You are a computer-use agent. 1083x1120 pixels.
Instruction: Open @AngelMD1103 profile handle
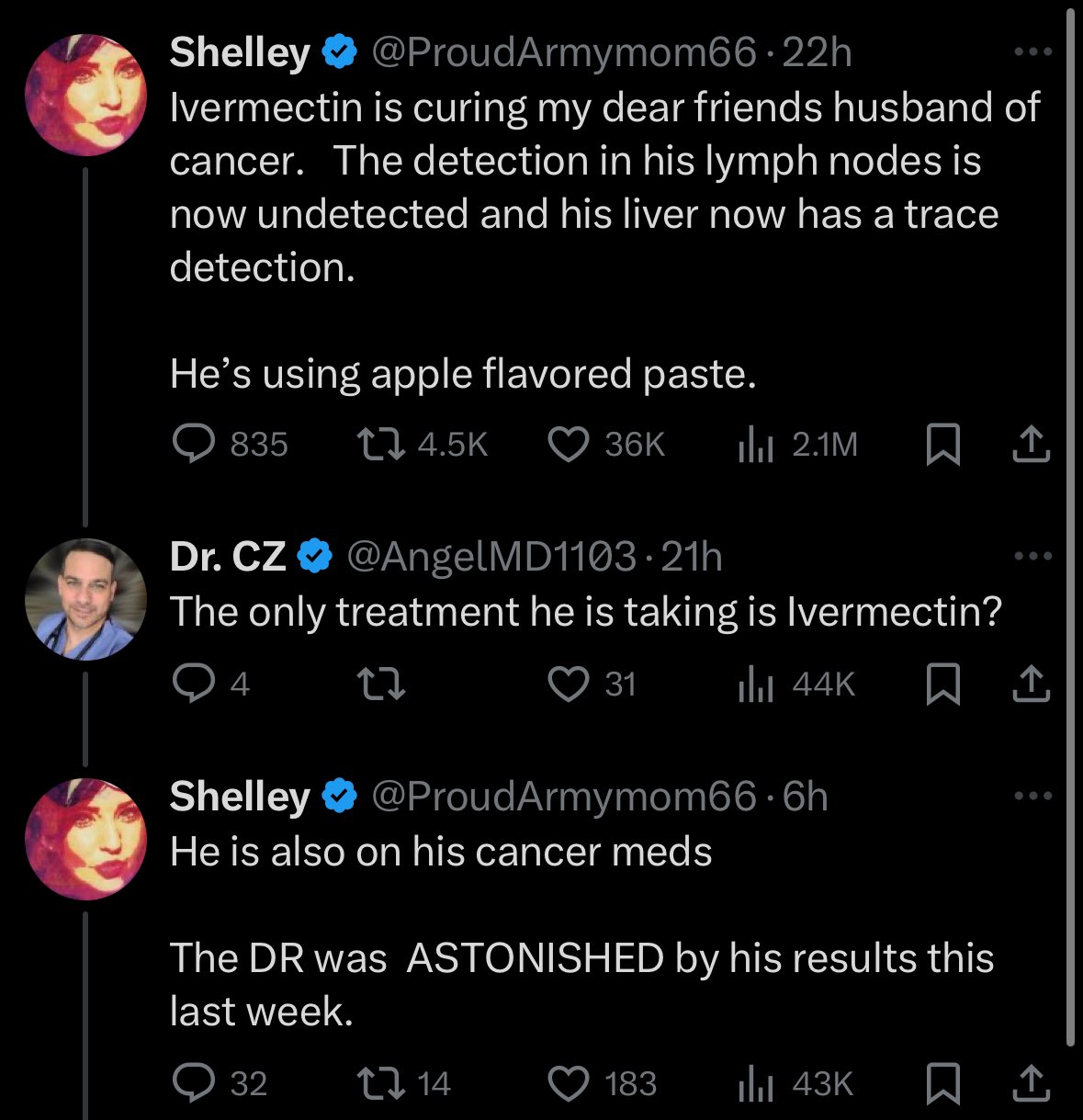pyautogui.click(x=490, y=557)
